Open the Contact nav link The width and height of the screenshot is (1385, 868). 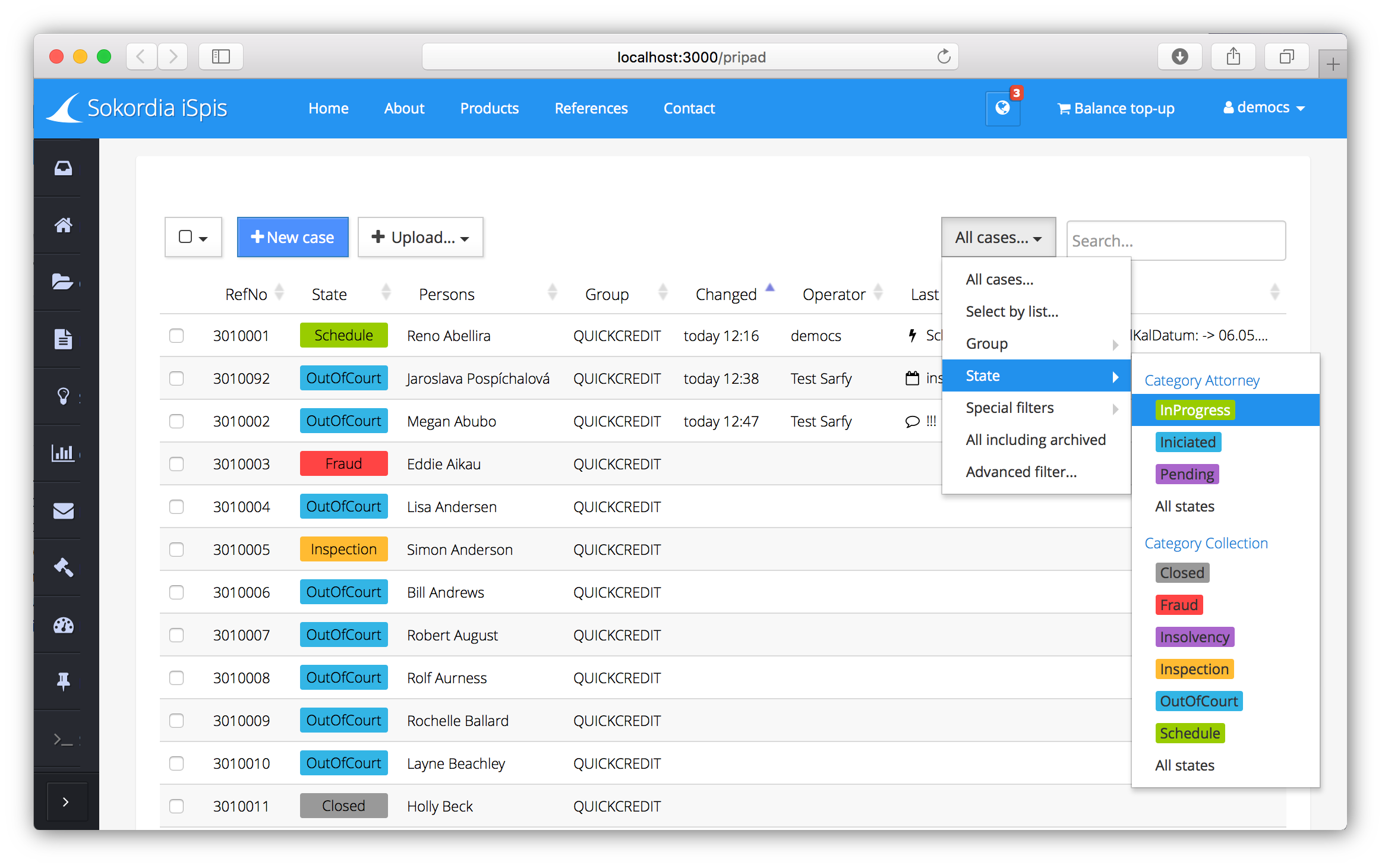coord(689,108)
